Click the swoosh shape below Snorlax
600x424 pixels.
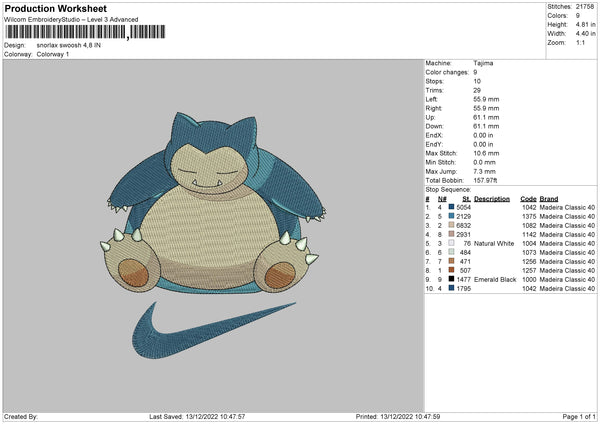[214, 330]
